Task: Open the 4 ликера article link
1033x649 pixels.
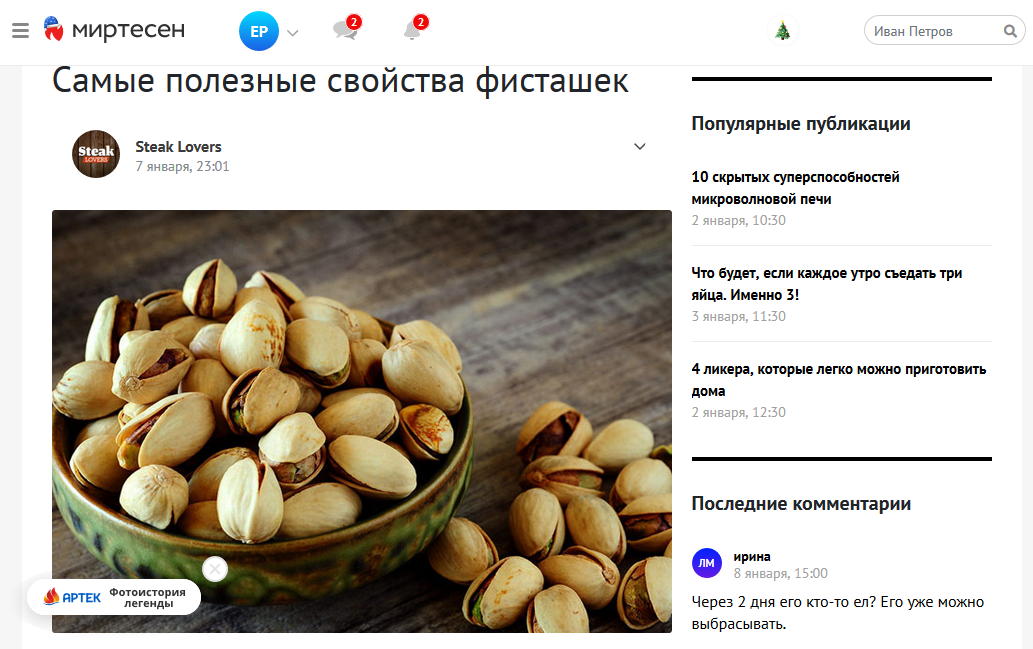Action: click(839, 380)
